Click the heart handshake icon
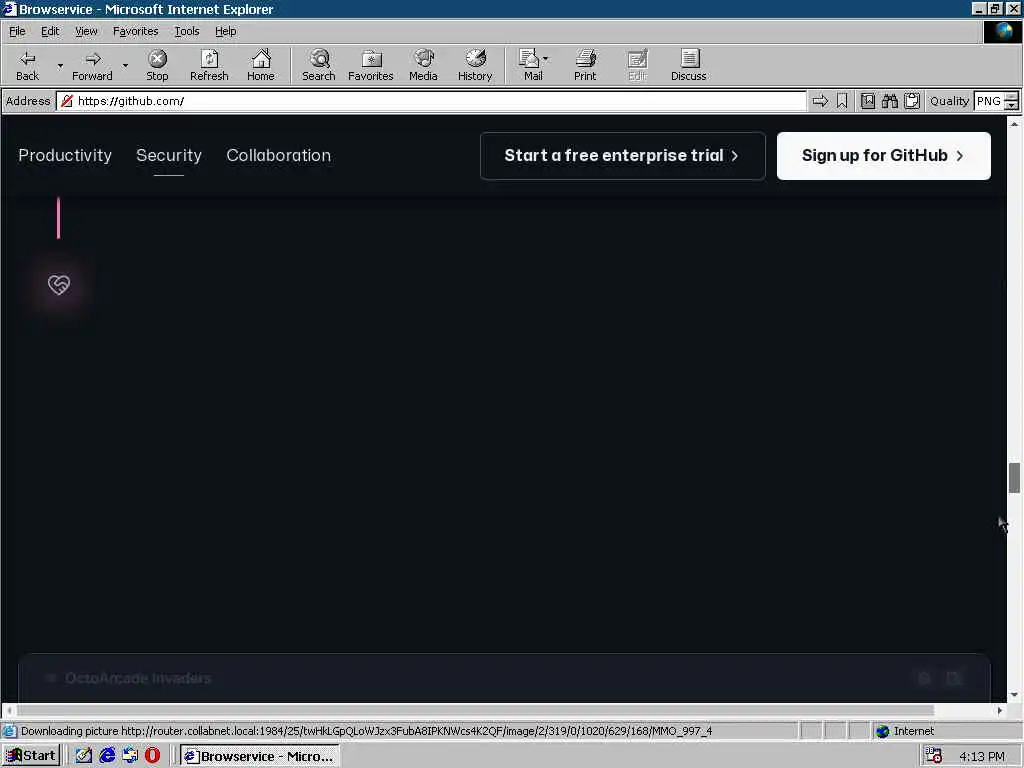Screen dimensions: 1024x768 [59, 284]
